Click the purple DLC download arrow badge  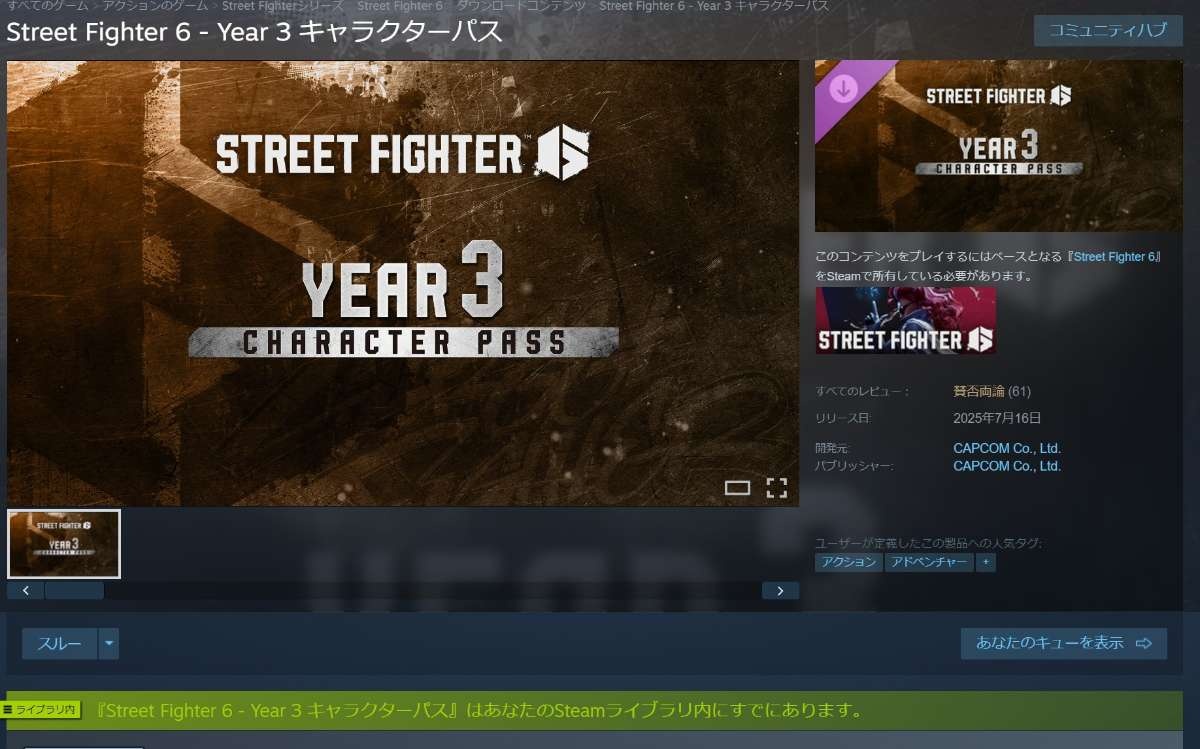pyautogui.click(x=844, y=90)
